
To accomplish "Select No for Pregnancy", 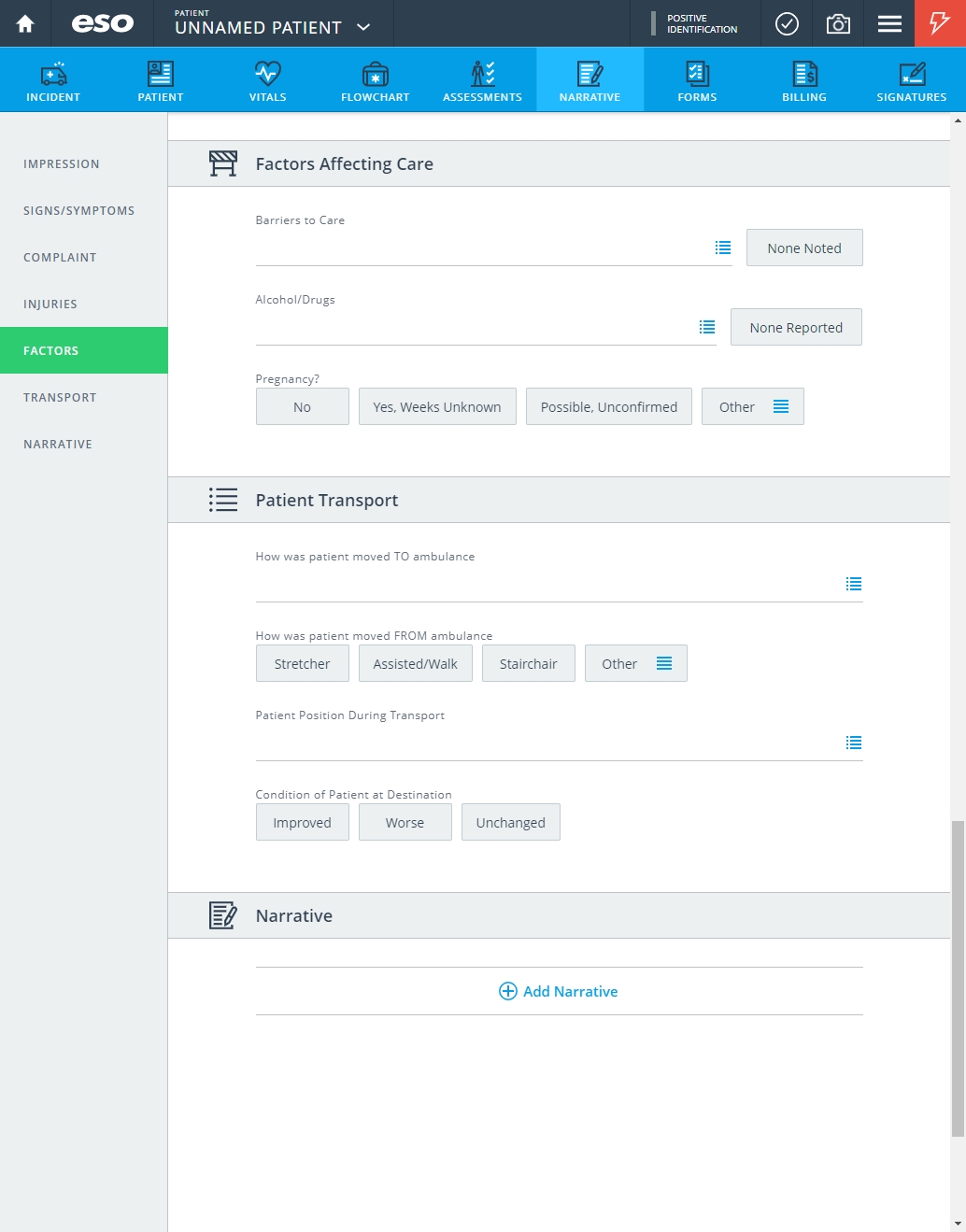I will coord(302,406).
